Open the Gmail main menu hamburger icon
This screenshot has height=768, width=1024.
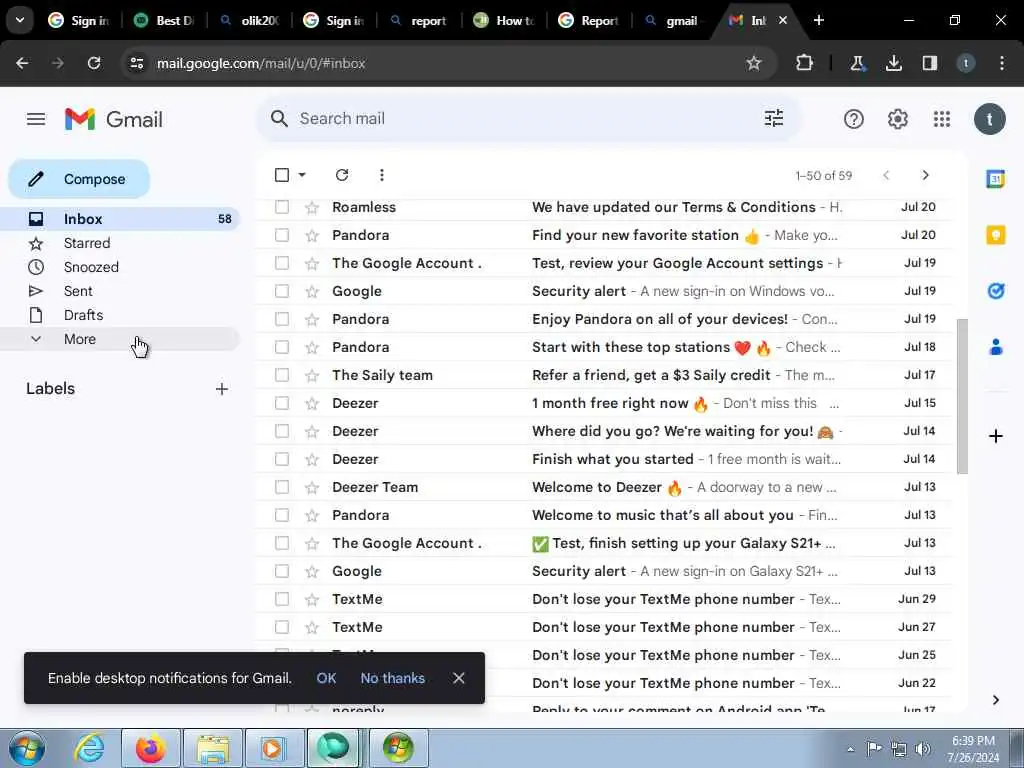pyautogui.click(x=36, y=119)
